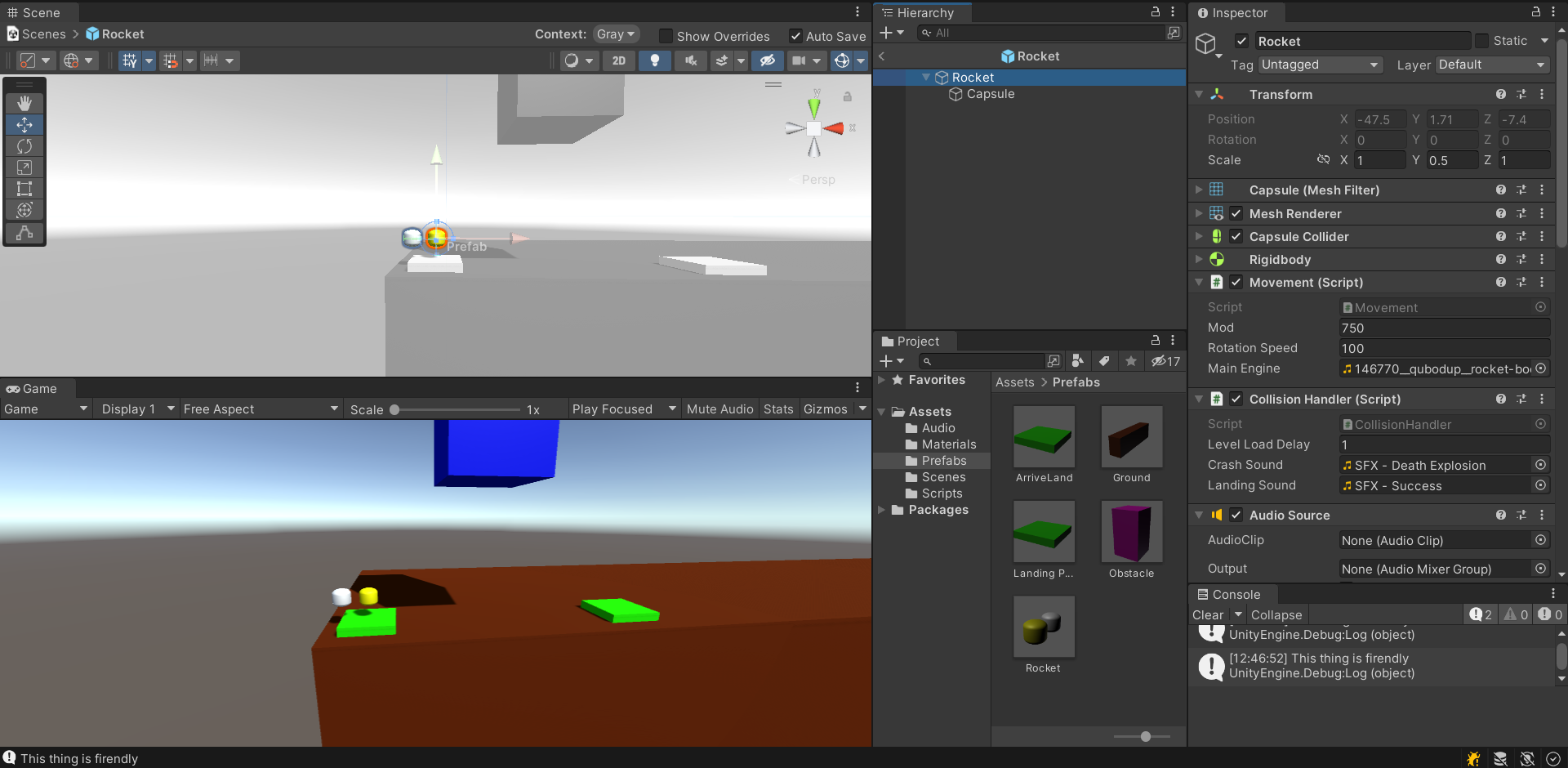This screenshot has width=1568, height=768.
Task: Open the Layer Default dropdown
Action: tap(1492, 65)
